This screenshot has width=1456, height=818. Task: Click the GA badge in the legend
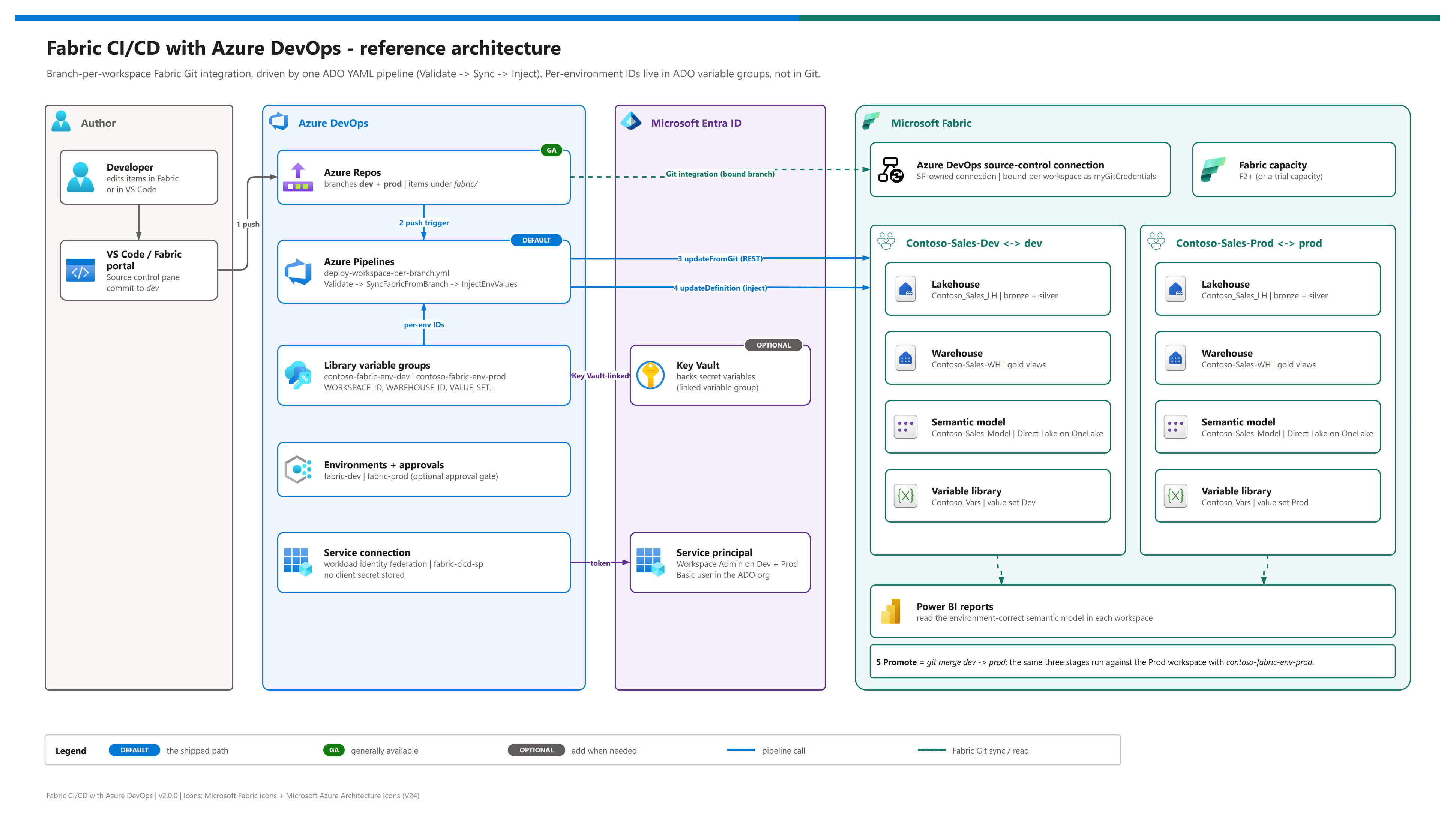click(334, 750)
